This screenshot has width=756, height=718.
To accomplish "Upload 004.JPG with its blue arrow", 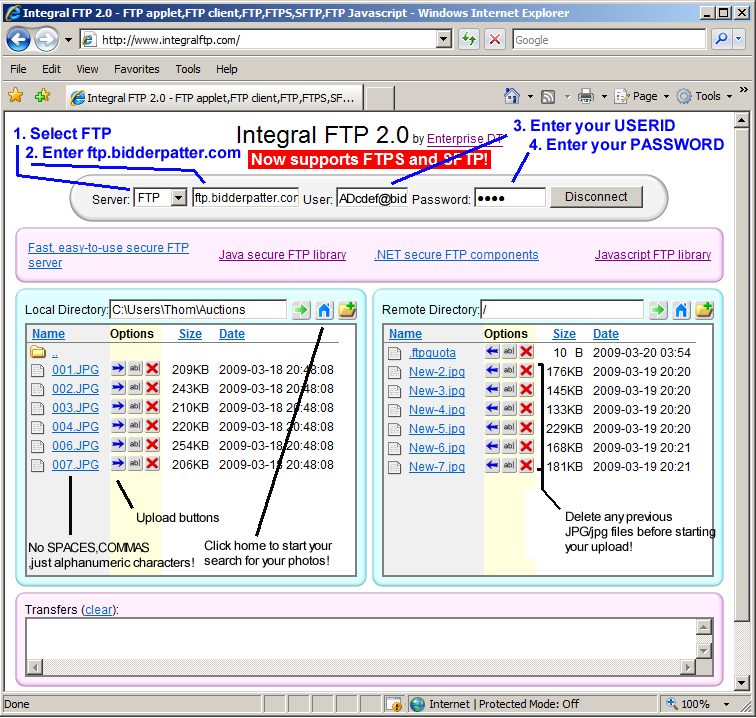I will coord(118,426).
